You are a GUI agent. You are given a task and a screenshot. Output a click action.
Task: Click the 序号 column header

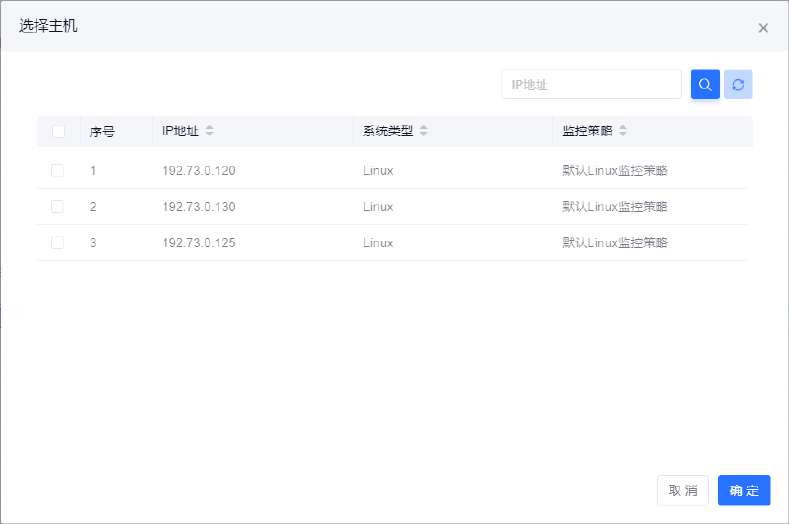[x=102, y=131]
